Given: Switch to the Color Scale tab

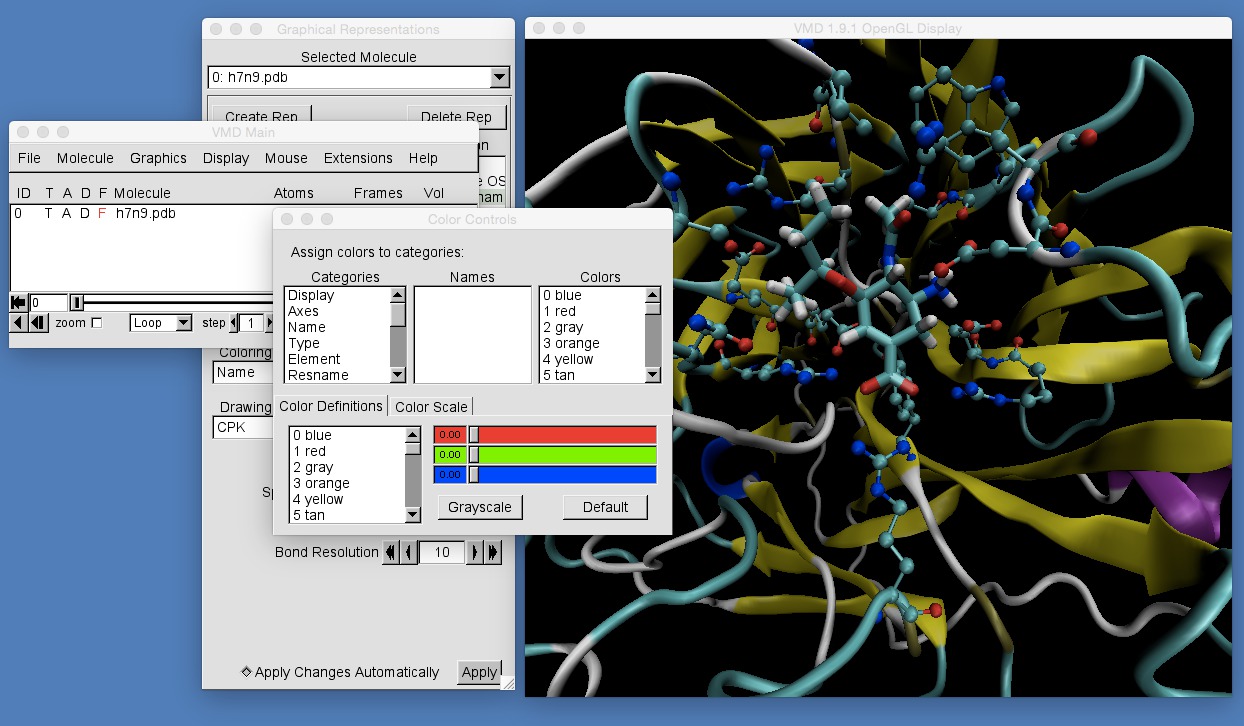Looking at the screenshot, I should (x=431, y=406).
